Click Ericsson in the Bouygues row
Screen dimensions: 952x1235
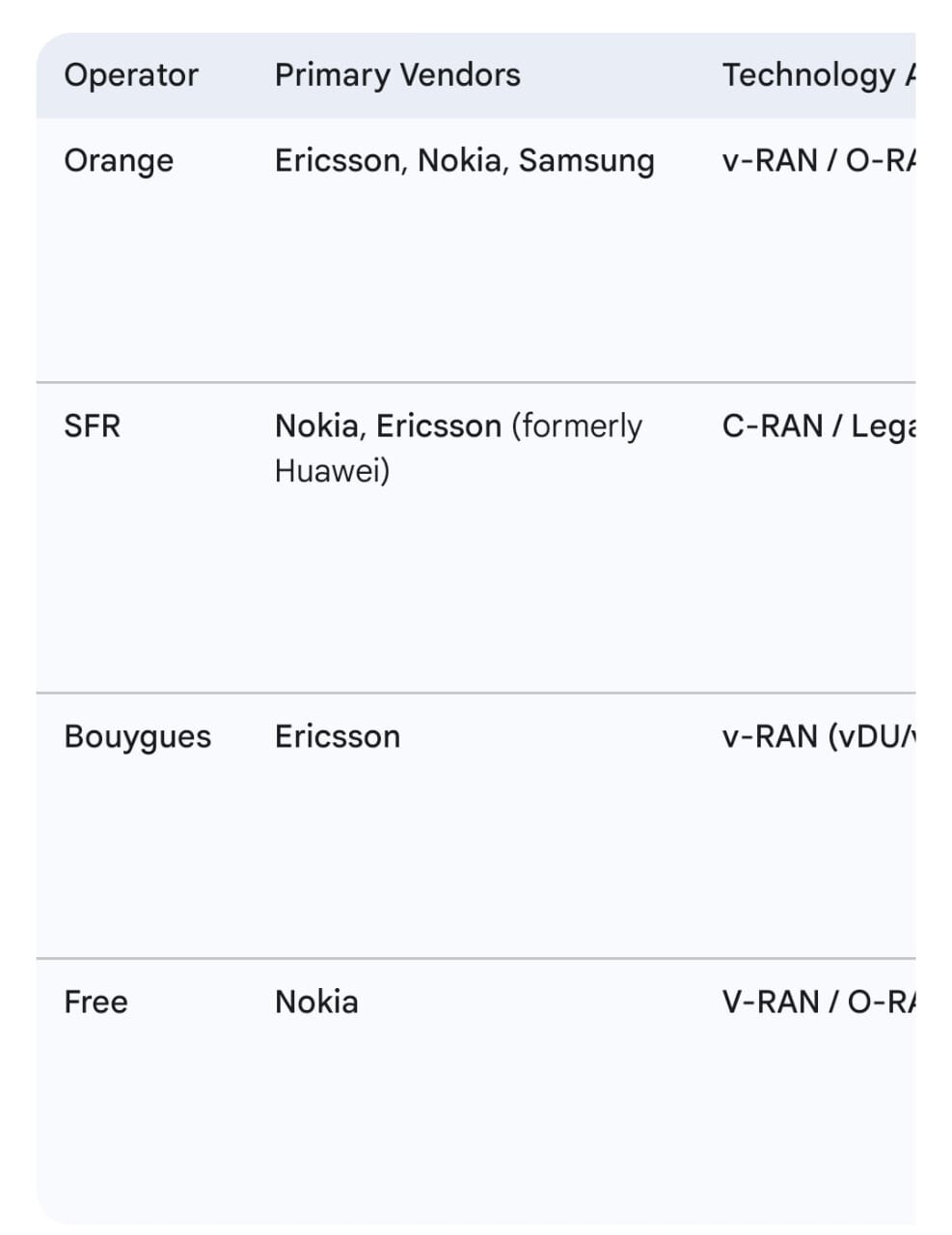[x=338, y=737]
